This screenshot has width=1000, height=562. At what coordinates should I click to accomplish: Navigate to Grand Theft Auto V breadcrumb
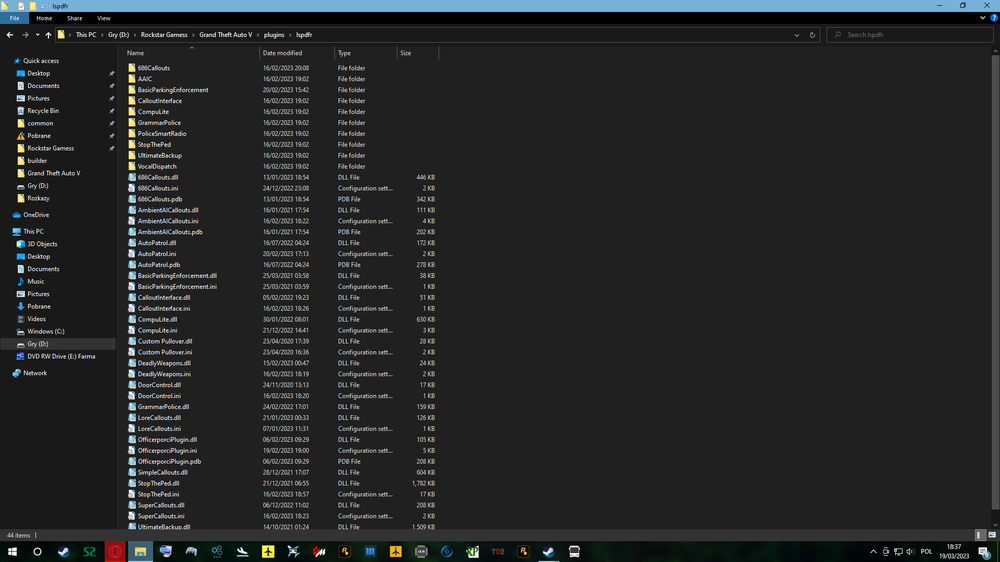pyautogui.click(x=225, y=35)
